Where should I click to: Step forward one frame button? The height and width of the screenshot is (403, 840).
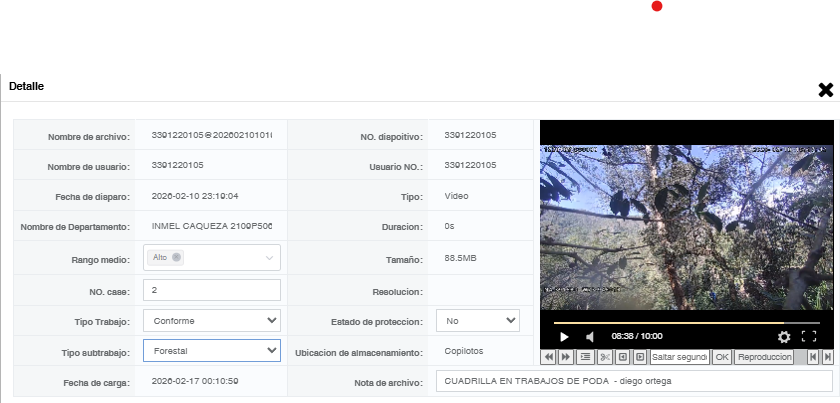640,357
